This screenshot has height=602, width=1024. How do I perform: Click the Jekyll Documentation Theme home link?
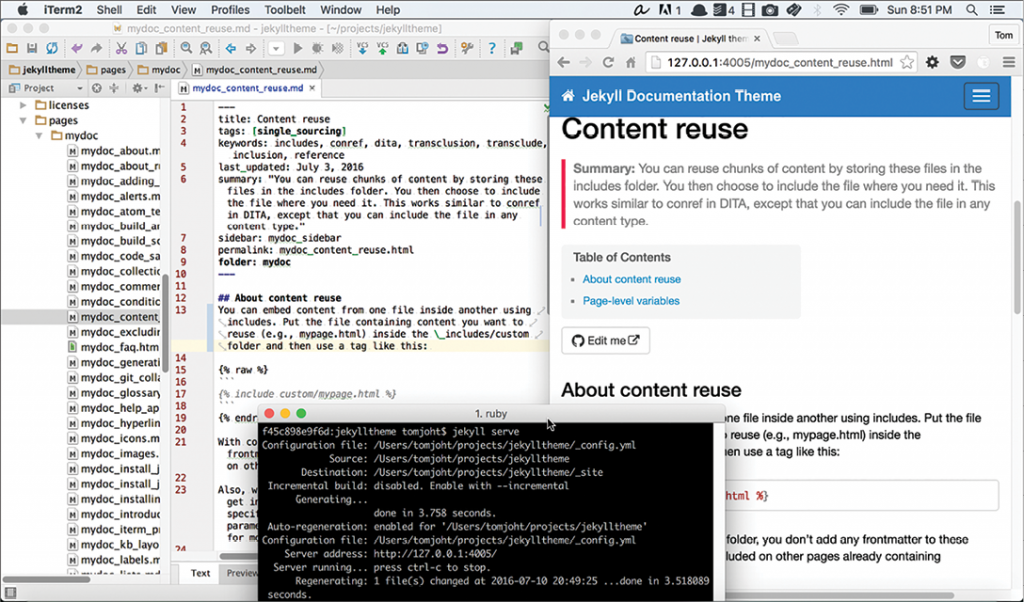671,96
